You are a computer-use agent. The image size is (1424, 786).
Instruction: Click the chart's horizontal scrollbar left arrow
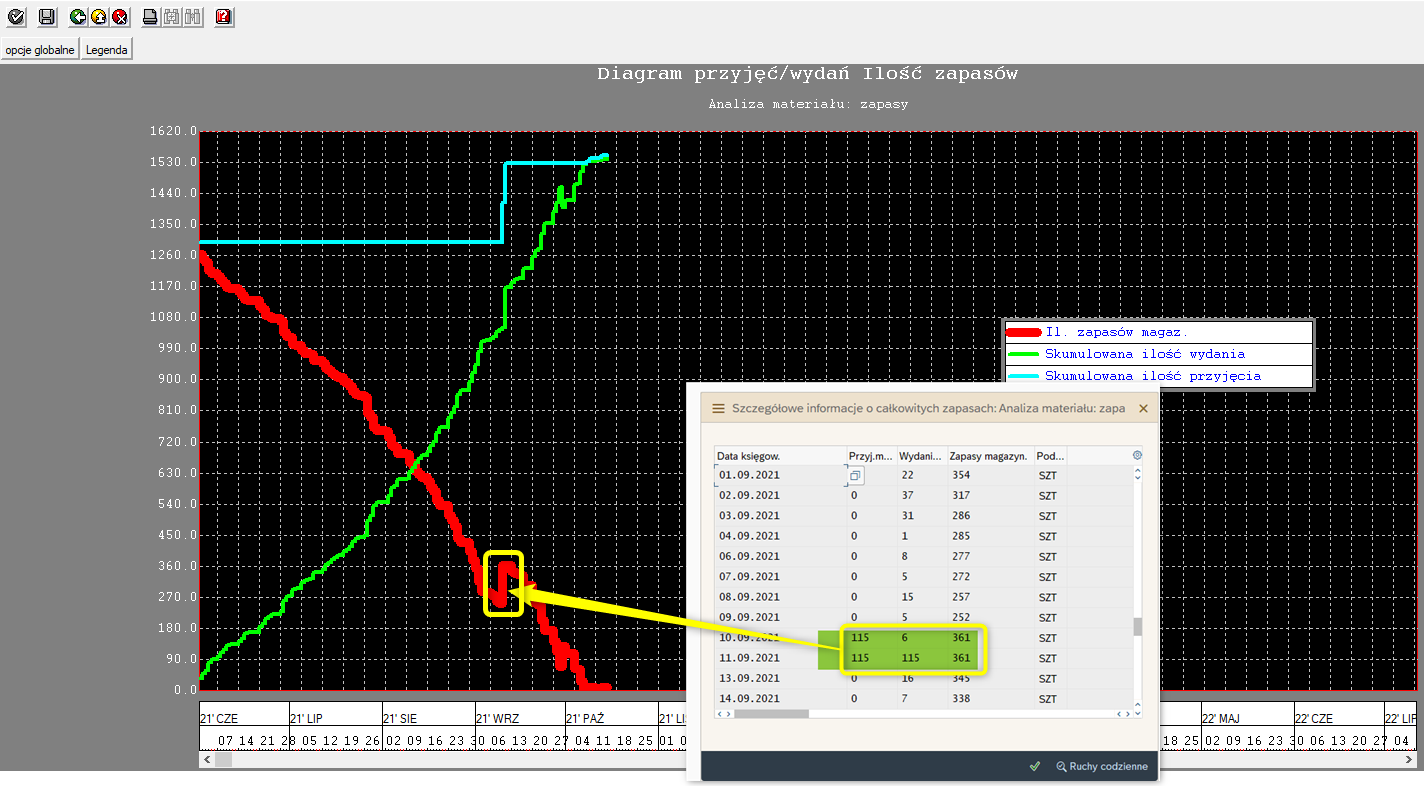[x=208, y=760]
